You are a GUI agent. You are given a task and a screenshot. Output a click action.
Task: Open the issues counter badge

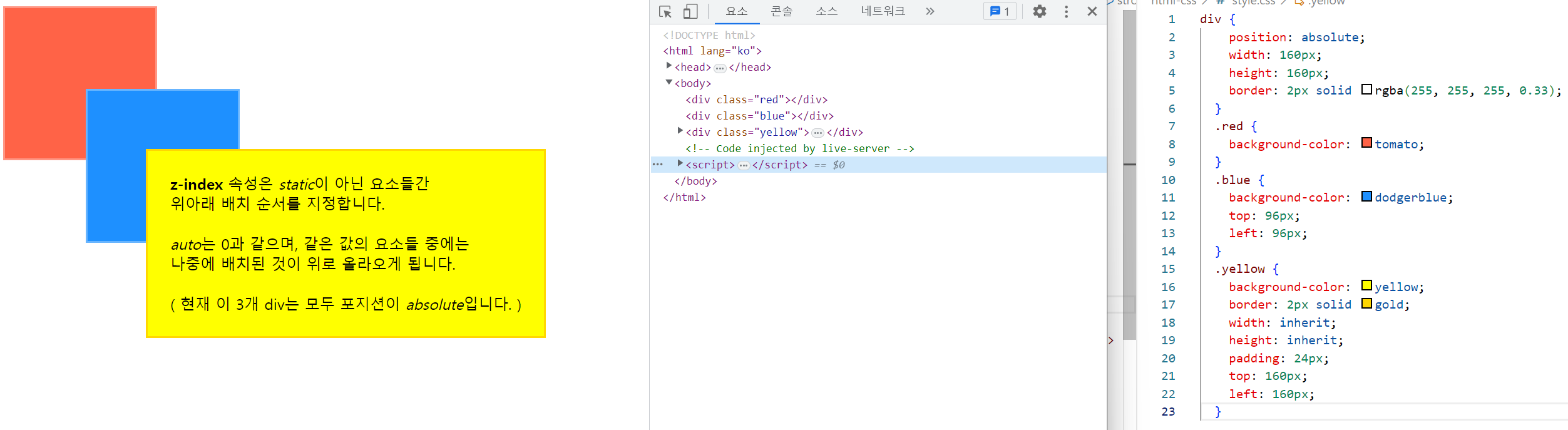coord(1000,11)
